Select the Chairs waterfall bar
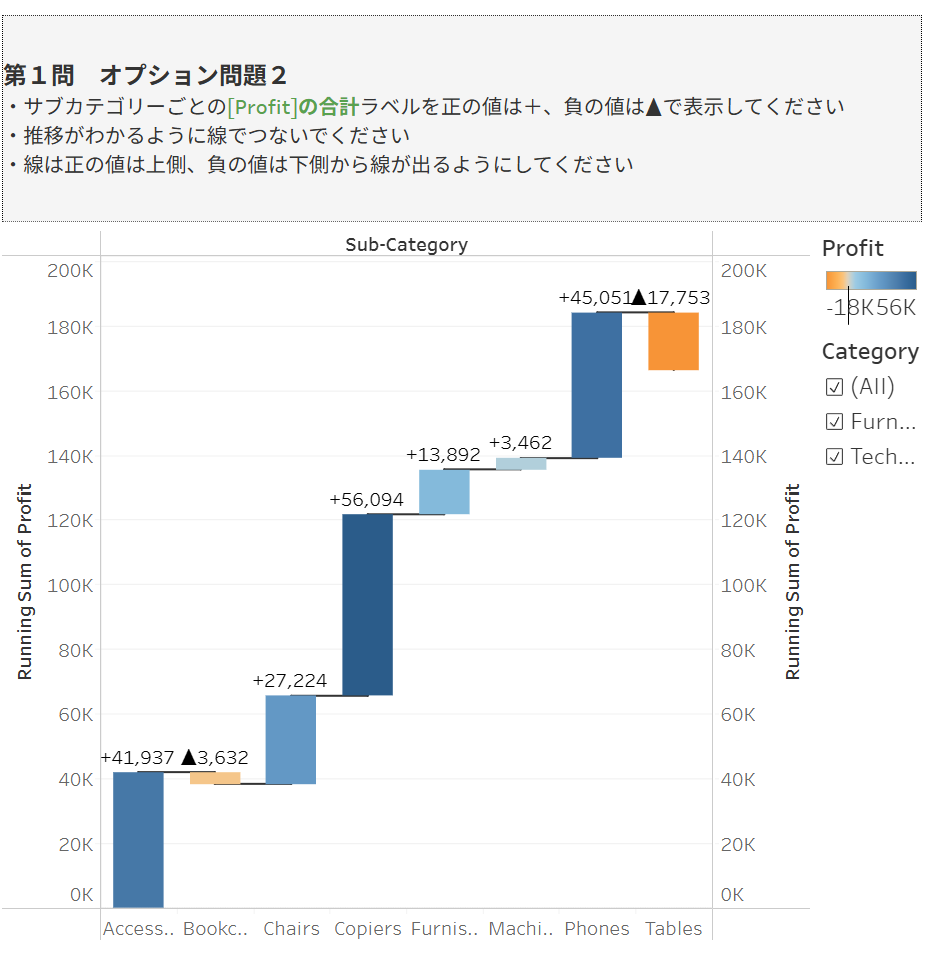 click(291, 739)
